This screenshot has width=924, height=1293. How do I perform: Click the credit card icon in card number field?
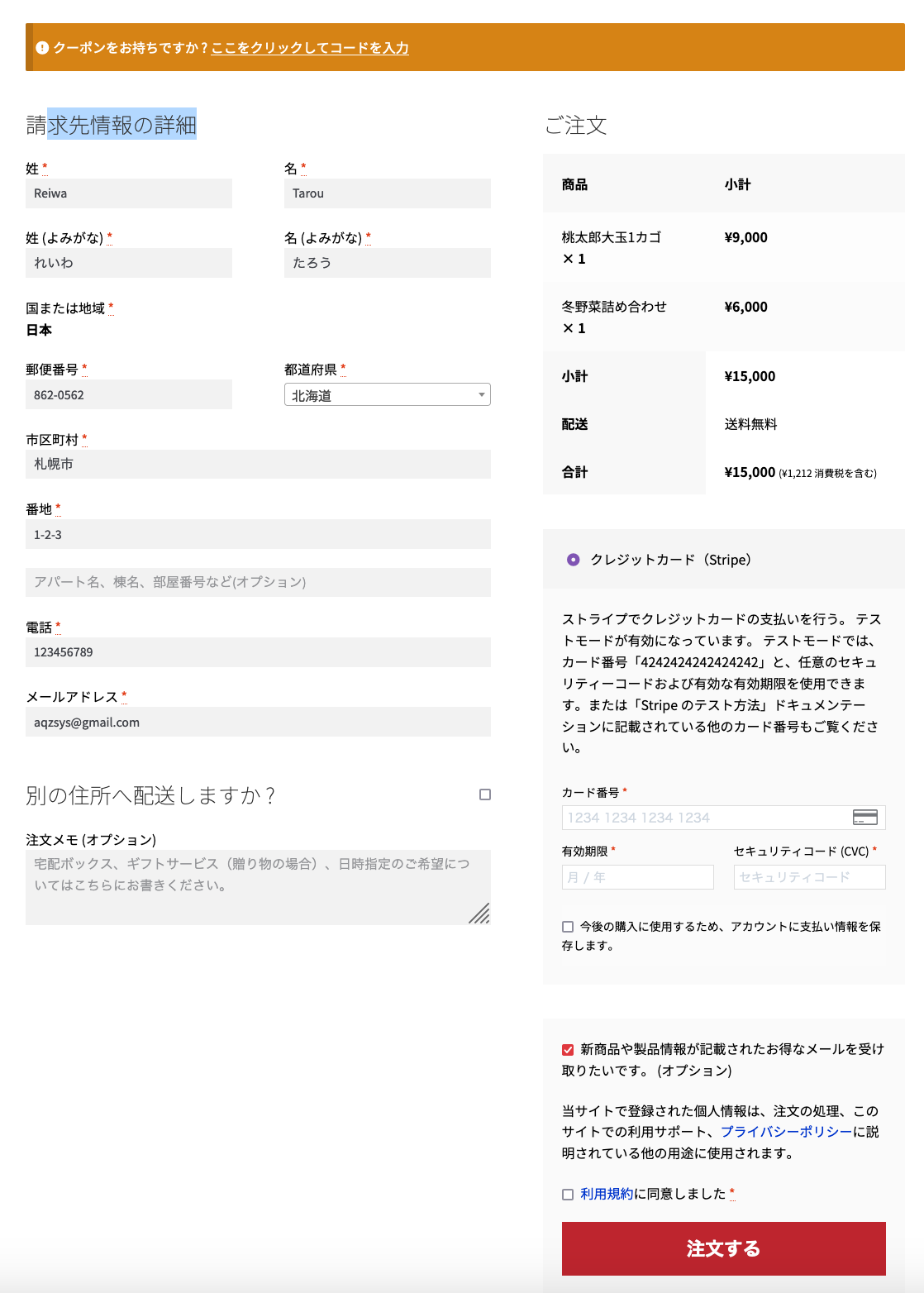coord(864,818)
